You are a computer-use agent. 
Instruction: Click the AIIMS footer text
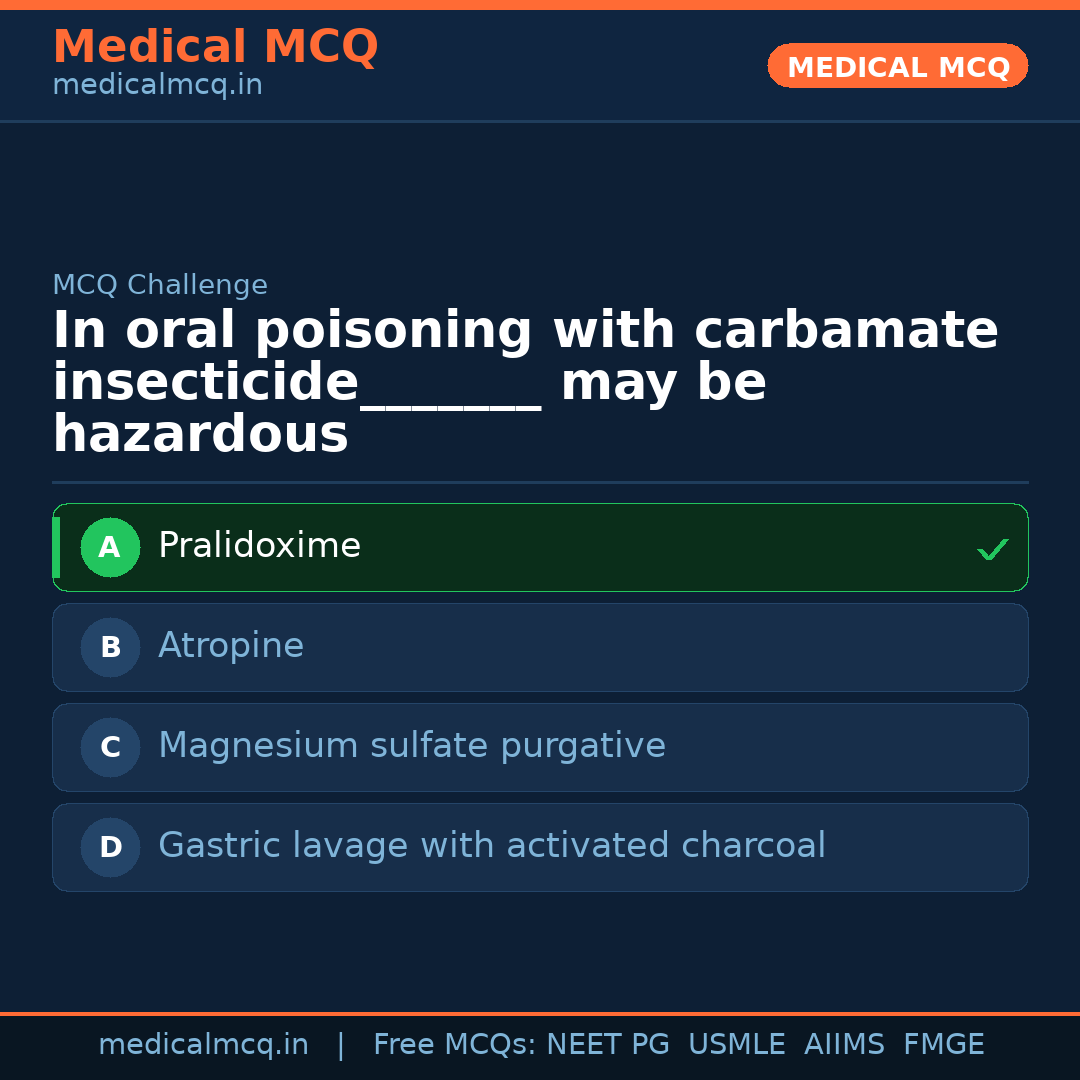pos(843,1045)
